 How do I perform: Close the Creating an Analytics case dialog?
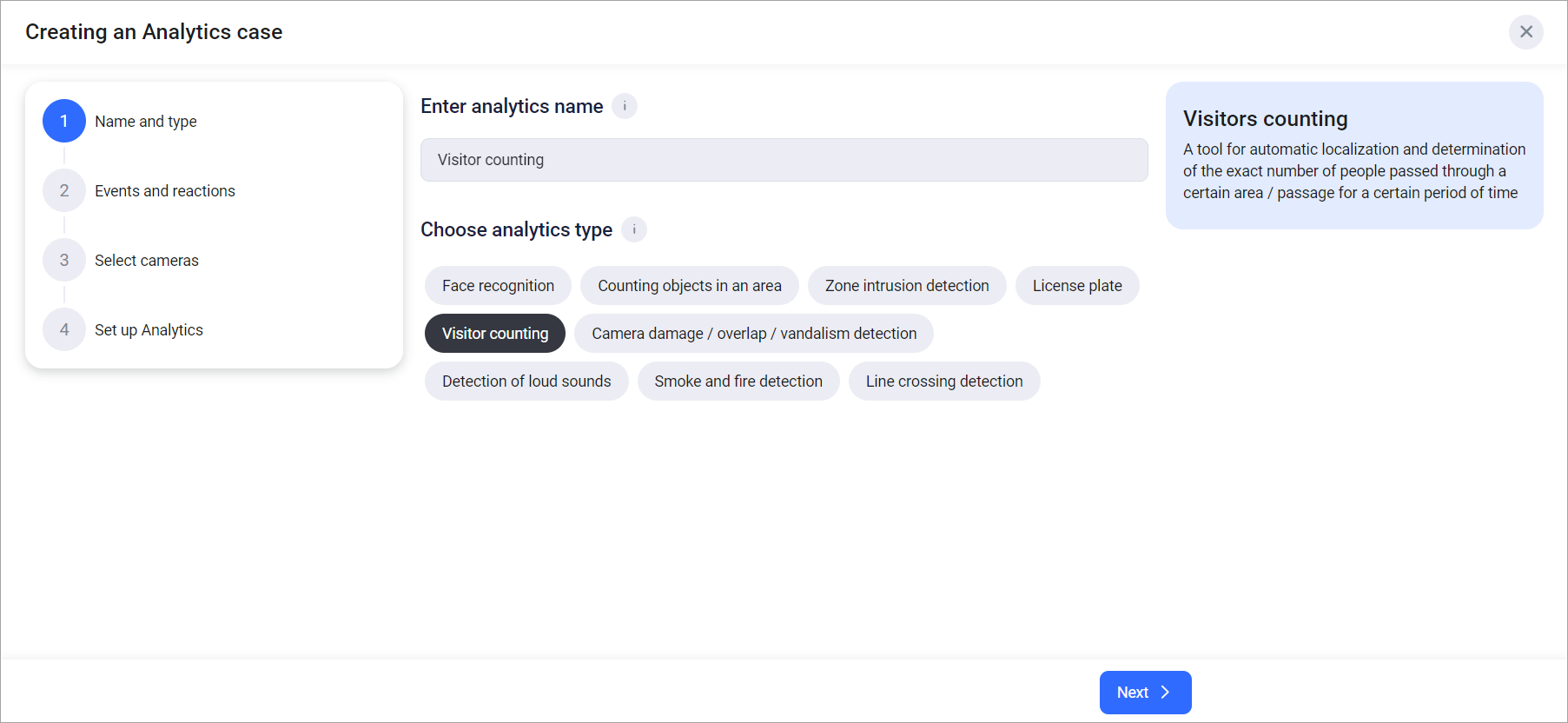click(1525, 32)
